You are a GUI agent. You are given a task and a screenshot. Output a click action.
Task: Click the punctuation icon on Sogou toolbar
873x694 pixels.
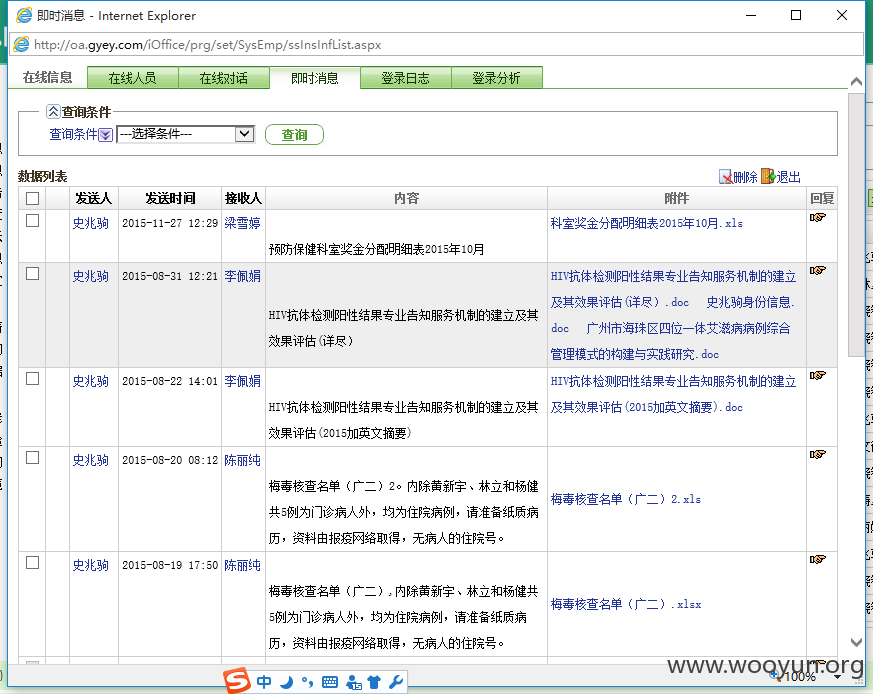pos(307,682)
